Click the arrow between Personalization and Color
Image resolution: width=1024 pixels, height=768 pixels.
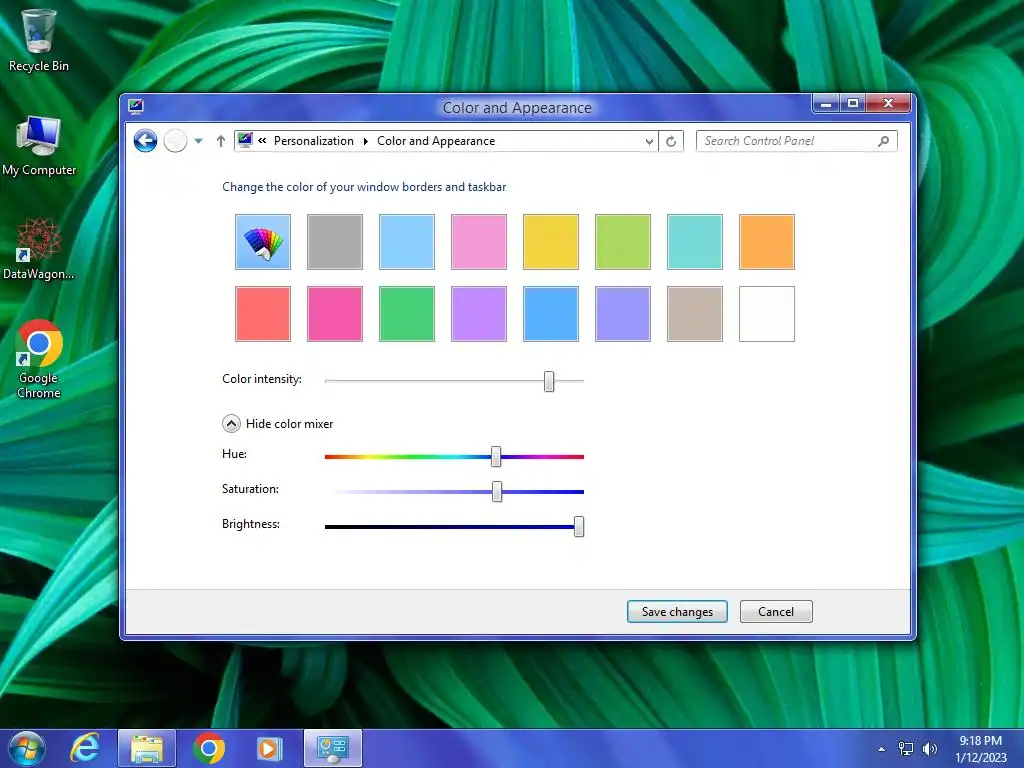pos(366,141)
